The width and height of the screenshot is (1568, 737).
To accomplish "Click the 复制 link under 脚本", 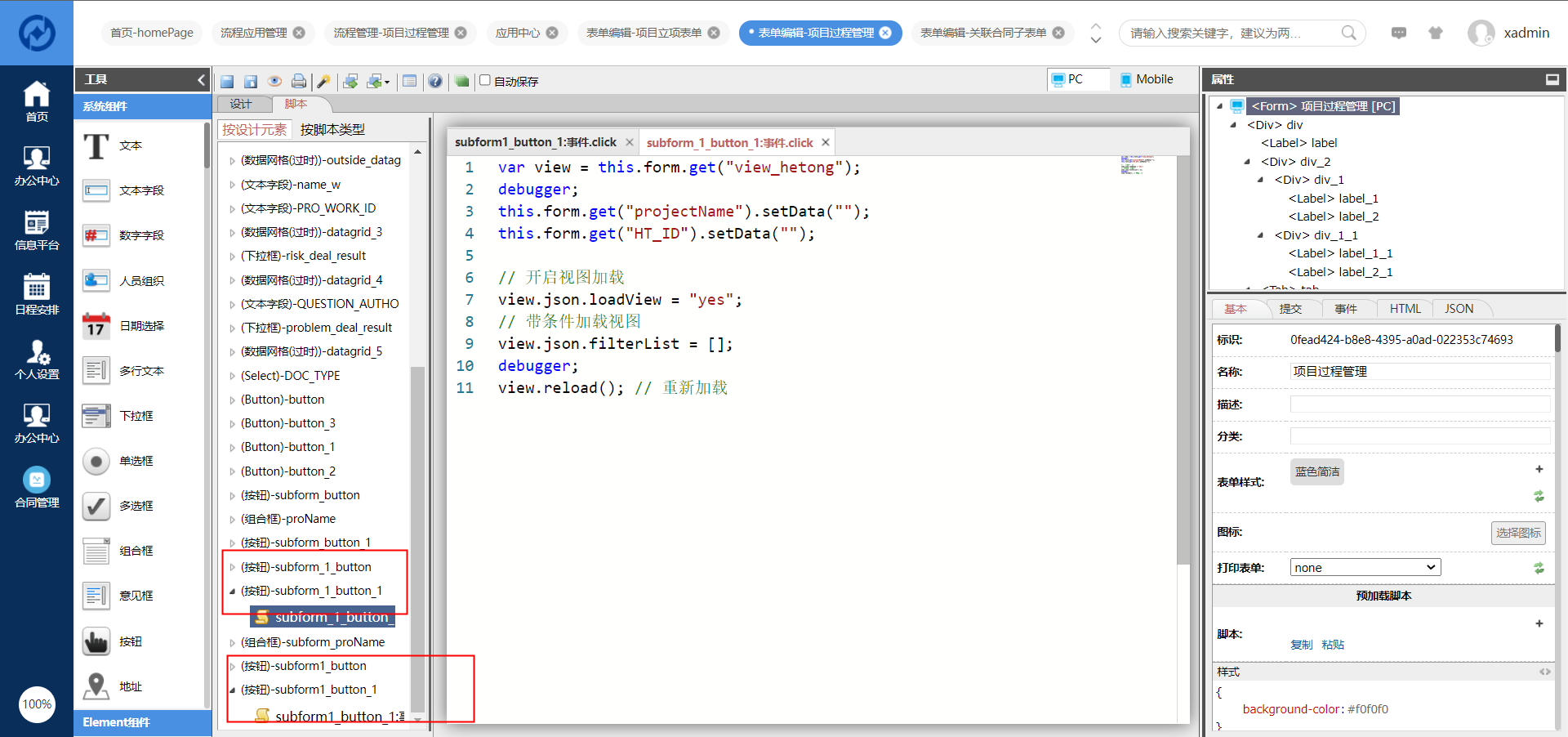I will point(1301,645).
